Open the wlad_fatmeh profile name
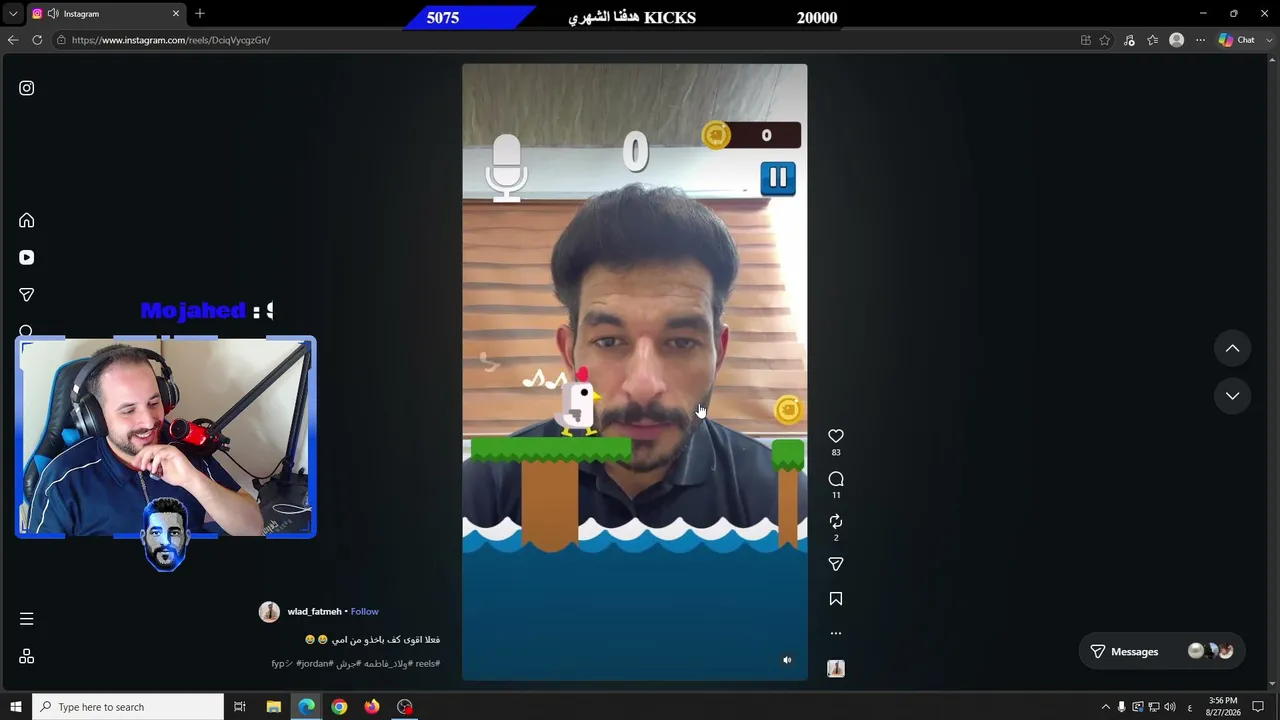 (x=314, y=612)
